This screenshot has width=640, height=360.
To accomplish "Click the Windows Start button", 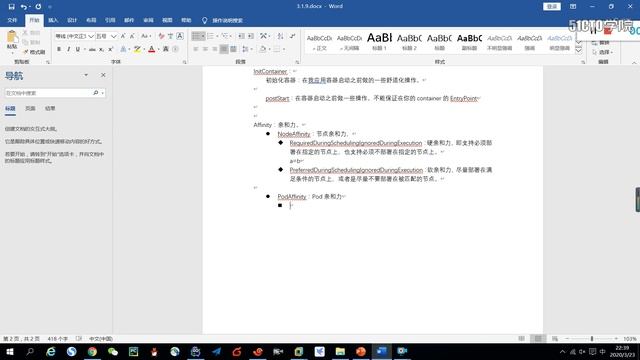I will coord(10,351).
